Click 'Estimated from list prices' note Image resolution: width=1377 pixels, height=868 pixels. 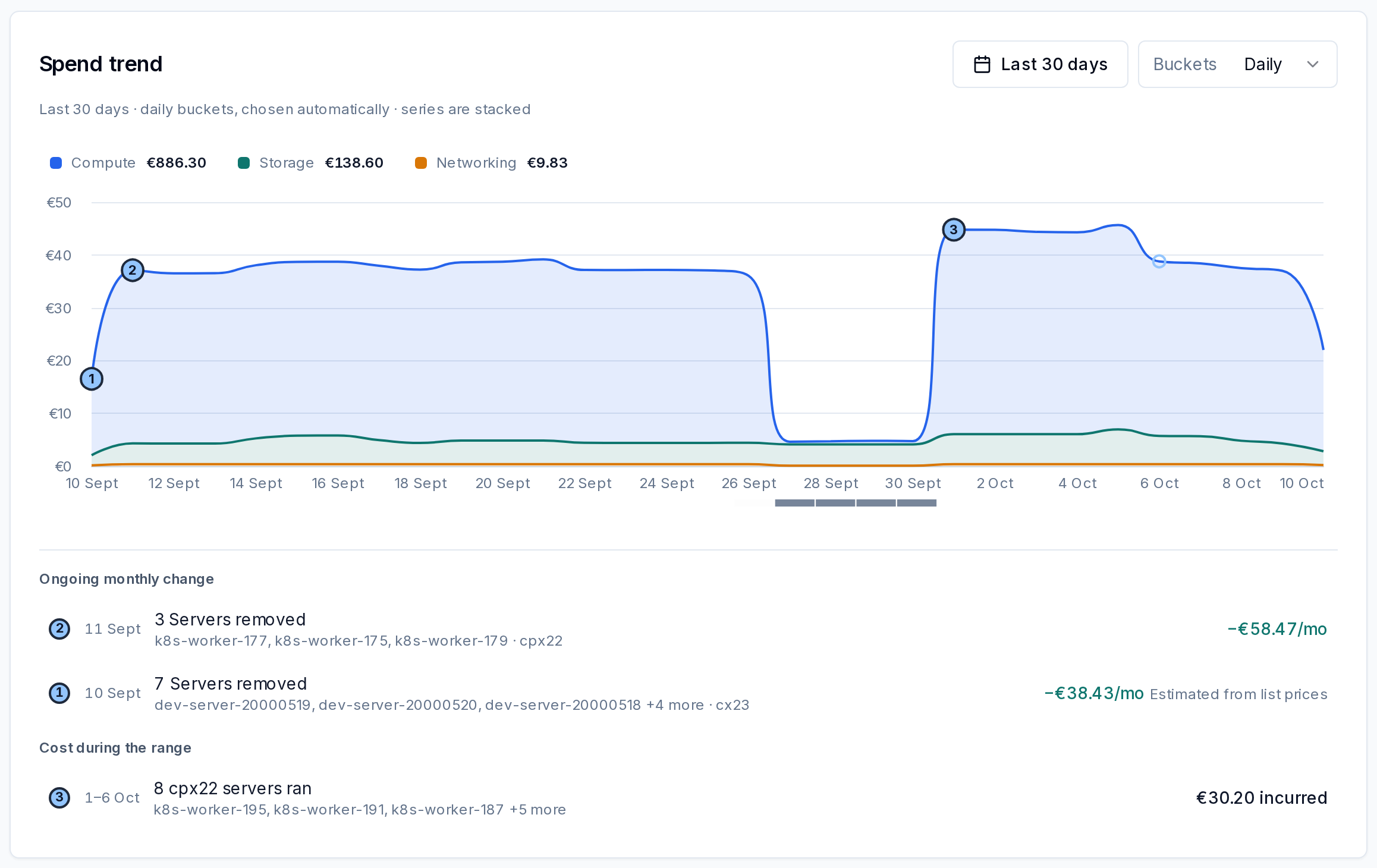click(x=1238, y=694)
